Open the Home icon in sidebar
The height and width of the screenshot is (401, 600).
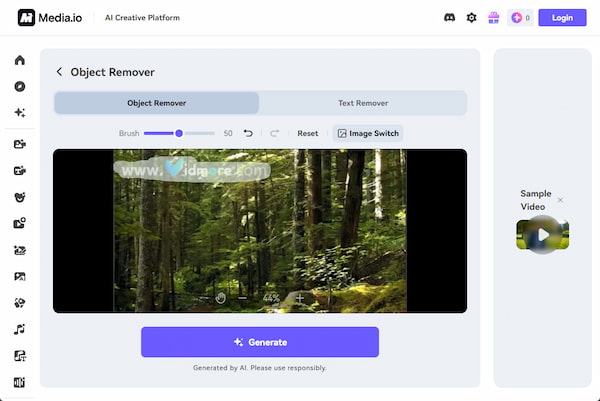click(19, 60)
